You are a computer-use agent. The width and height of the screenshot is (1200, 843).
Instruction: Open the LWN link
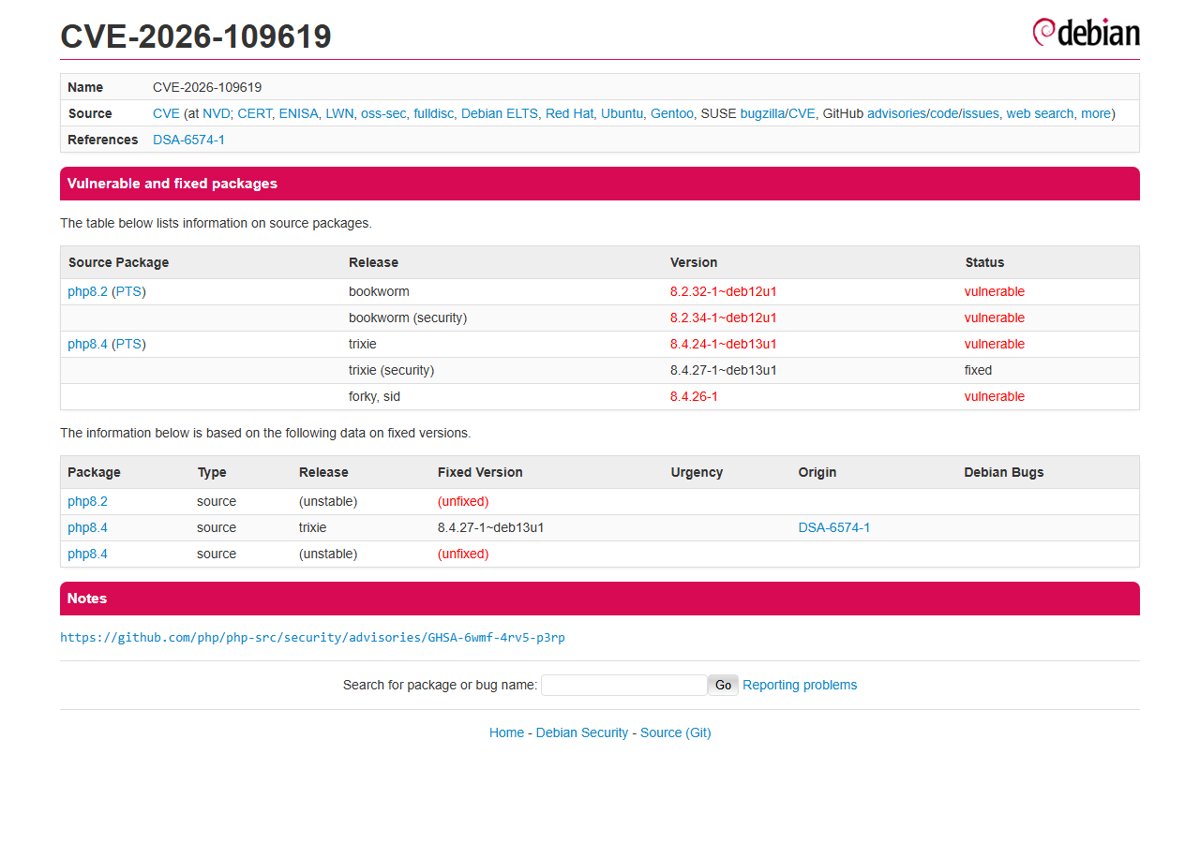[339, 114]
